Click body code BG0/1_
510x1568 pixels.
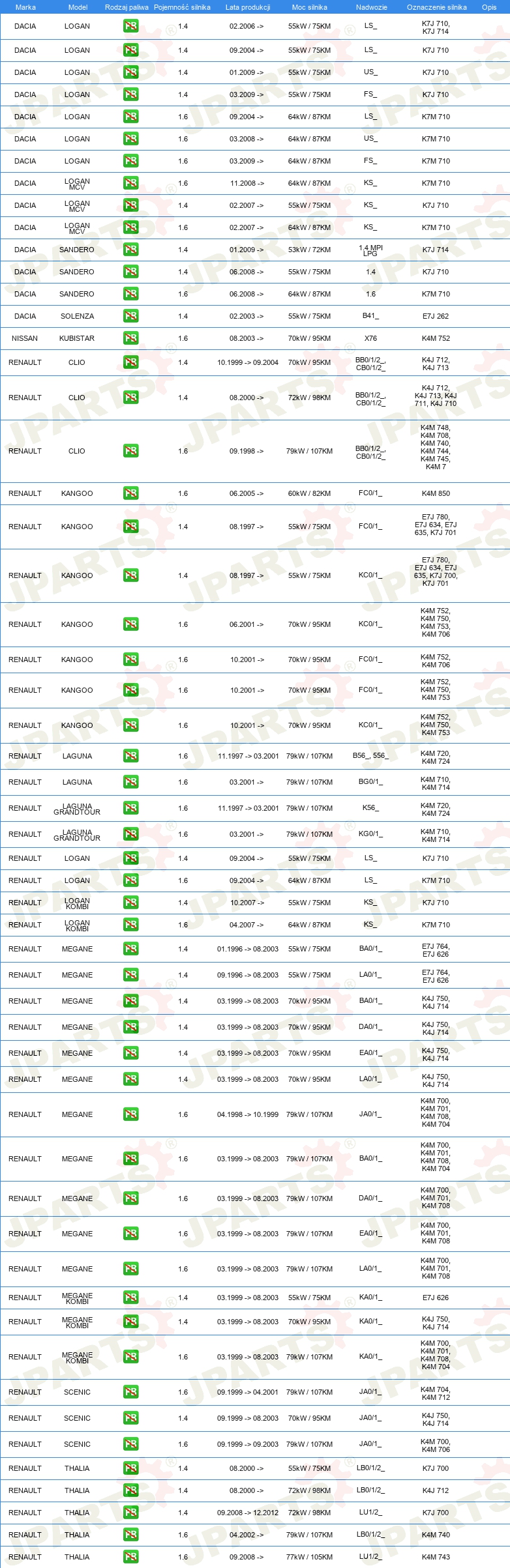370,782
